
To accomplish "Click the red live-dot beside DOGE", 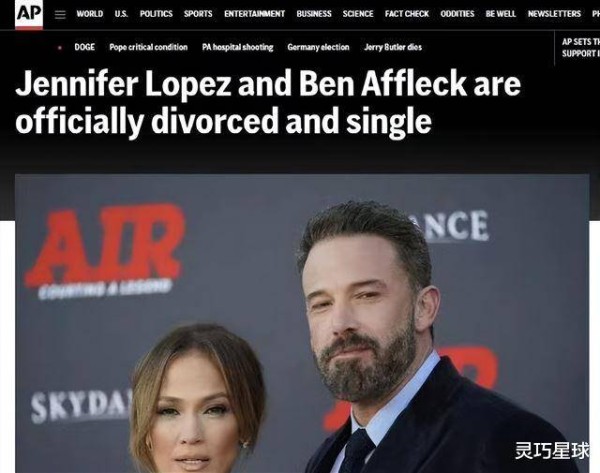I will pos(60,48).
